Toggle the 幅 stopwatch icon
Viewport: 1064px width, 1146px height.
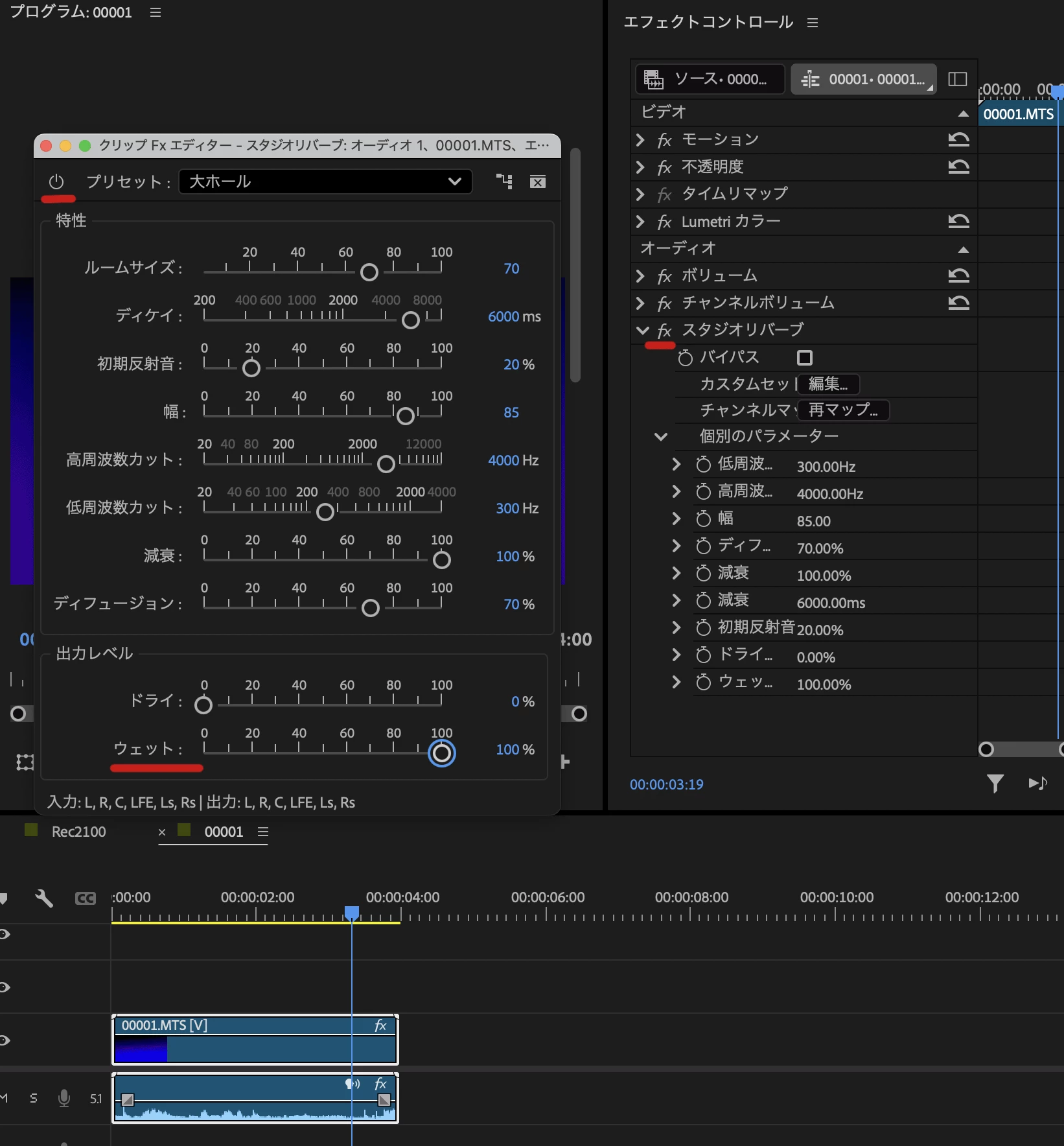704,519
